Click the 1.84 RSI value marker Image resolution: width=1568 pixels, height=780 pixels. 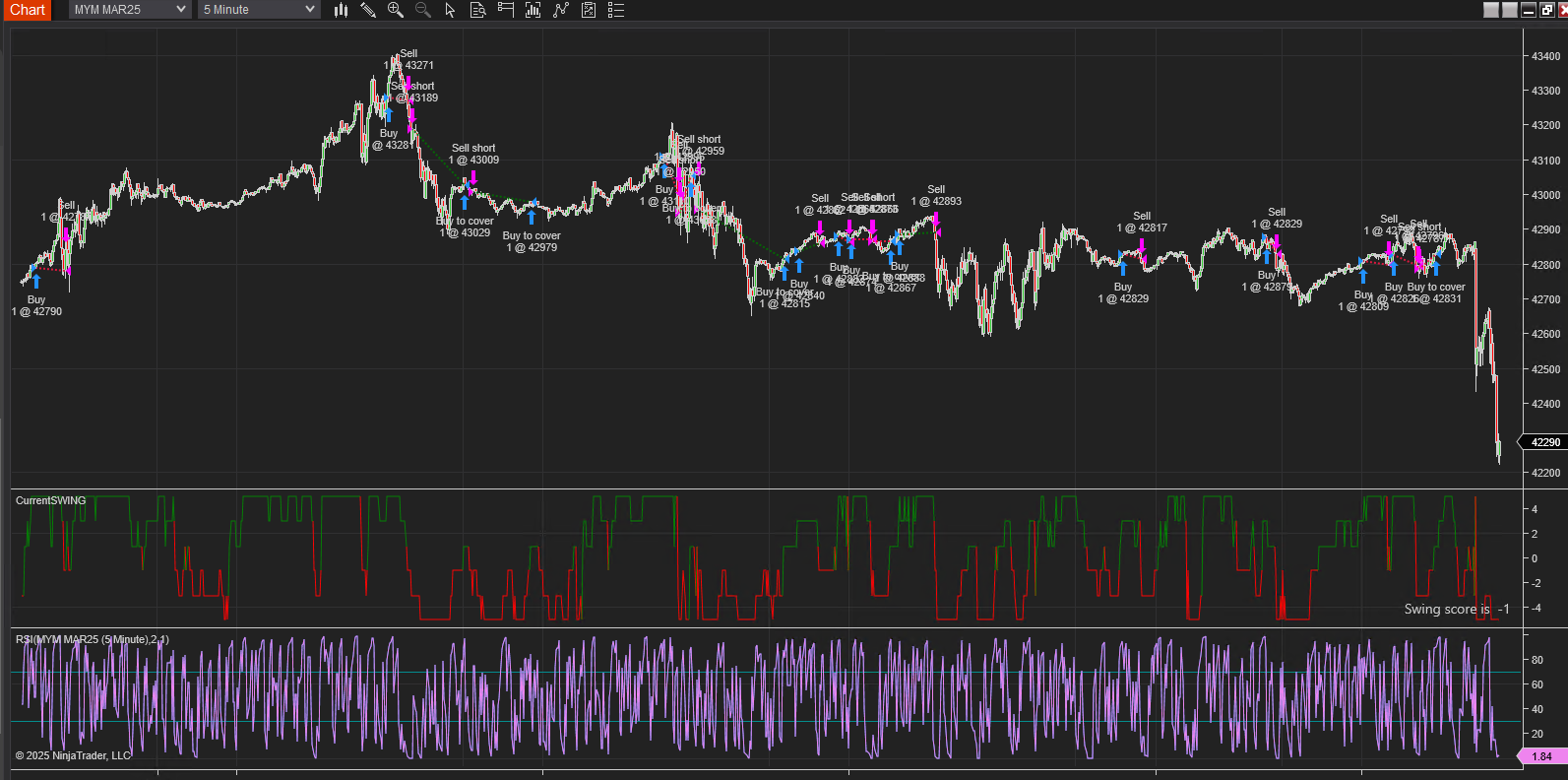click(x=1542, y=756)
